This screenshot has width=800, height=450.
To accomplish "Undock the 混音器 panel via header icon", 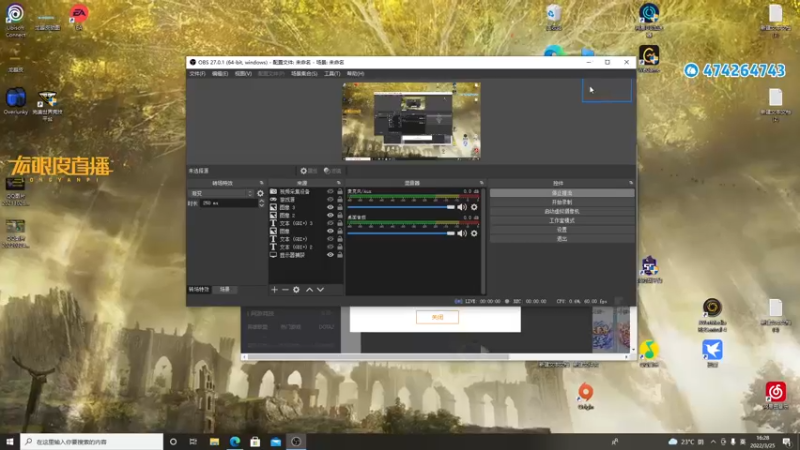I will (481, 183).
